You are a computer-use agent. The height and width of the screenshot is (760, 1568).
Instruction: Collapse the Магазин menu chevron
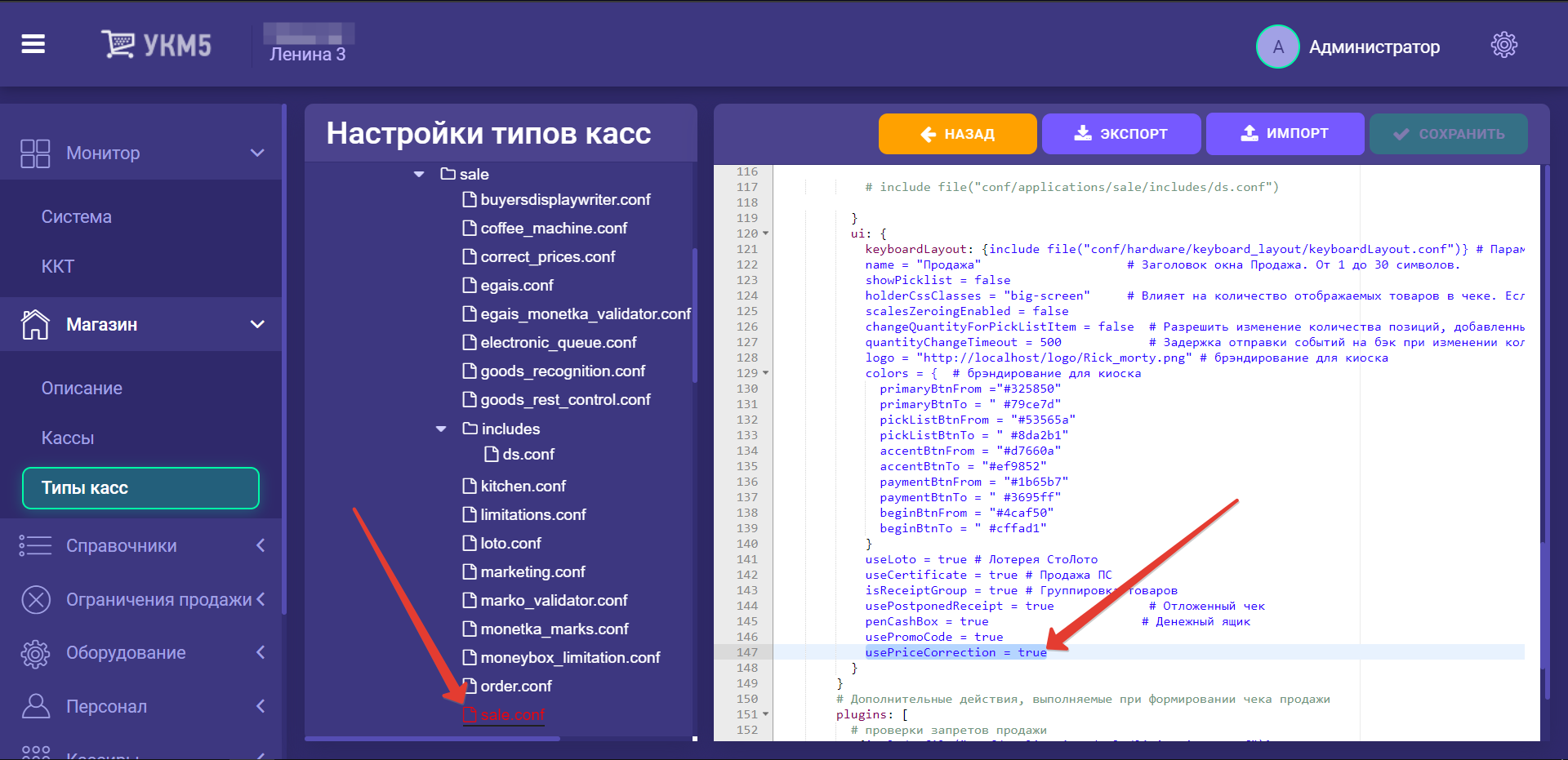pos(257,324)
